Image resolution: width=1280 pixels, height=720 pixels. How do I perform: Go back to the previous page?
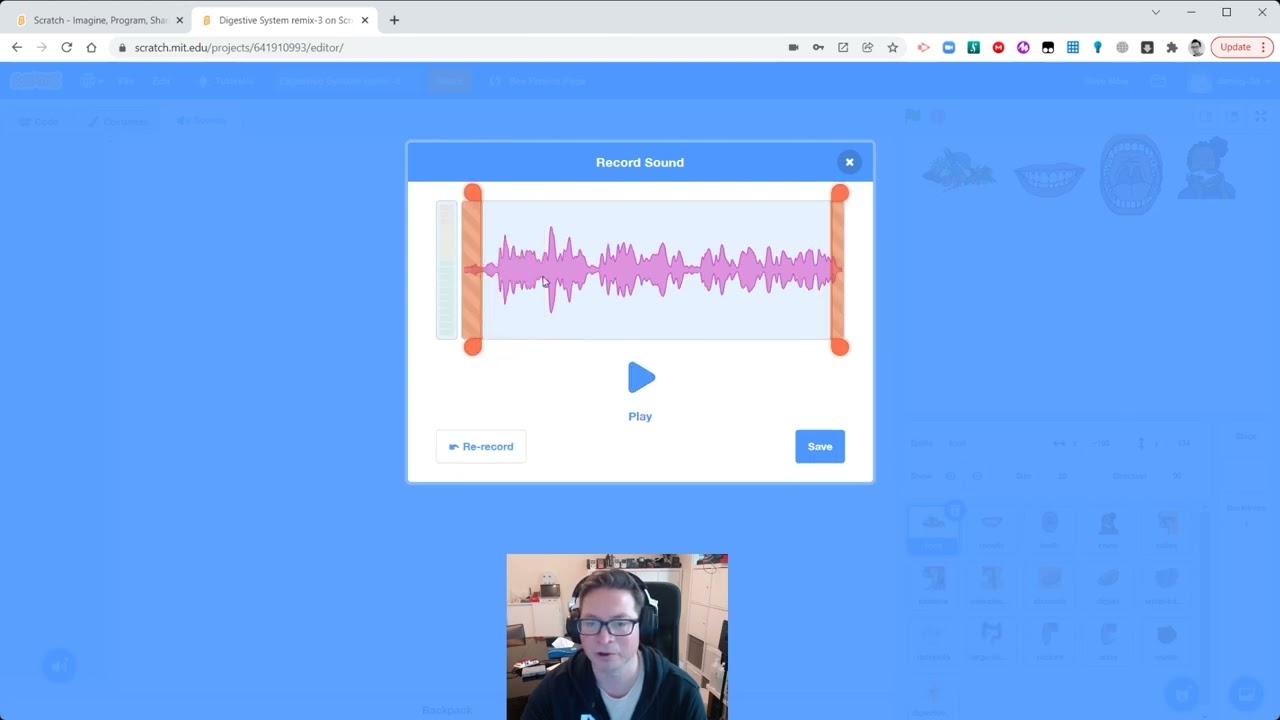coord(17,47)
